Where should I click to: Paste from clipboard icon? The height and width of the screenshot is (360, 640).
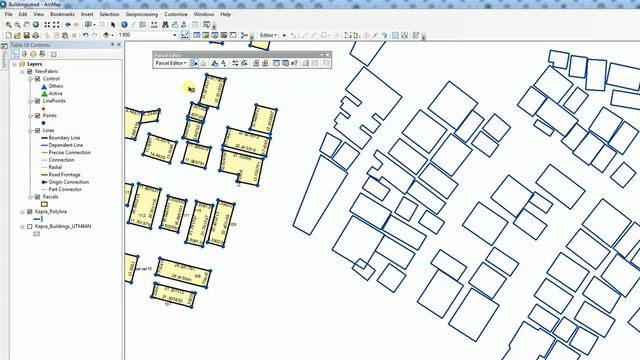click(x=65, y=36)
